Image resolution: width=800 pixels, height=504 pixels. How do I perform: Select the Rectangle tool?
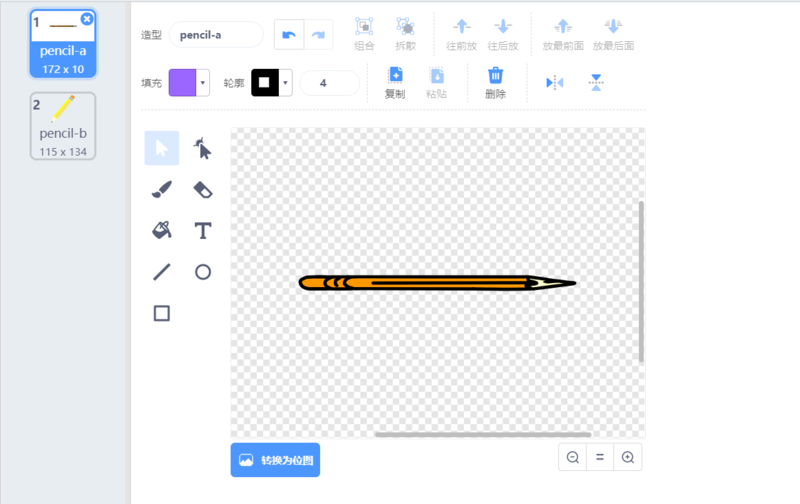point(162,313)
